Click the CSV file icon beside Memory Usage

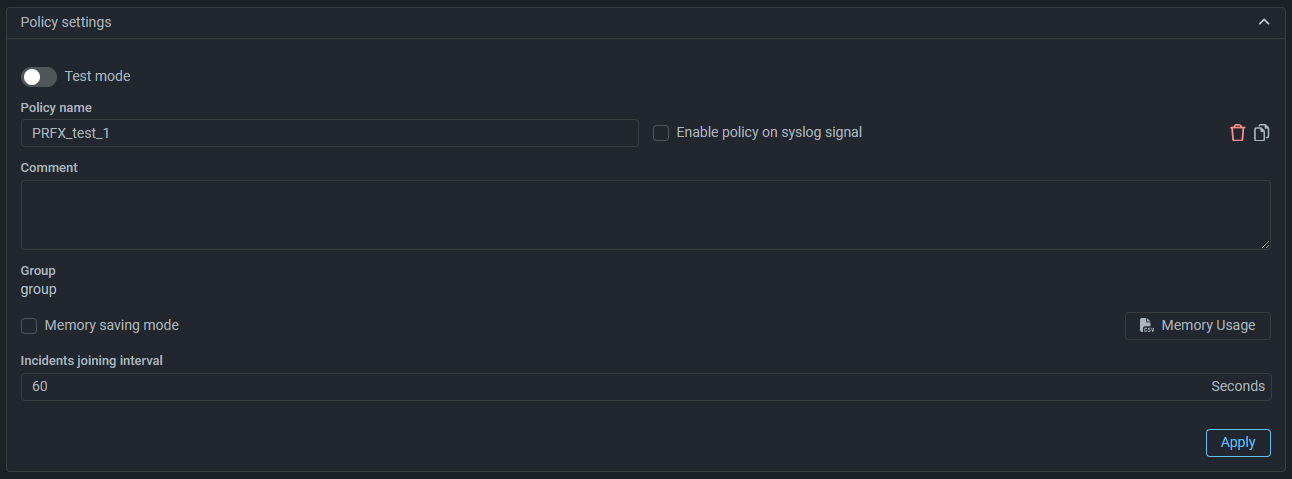(1146, 326)
